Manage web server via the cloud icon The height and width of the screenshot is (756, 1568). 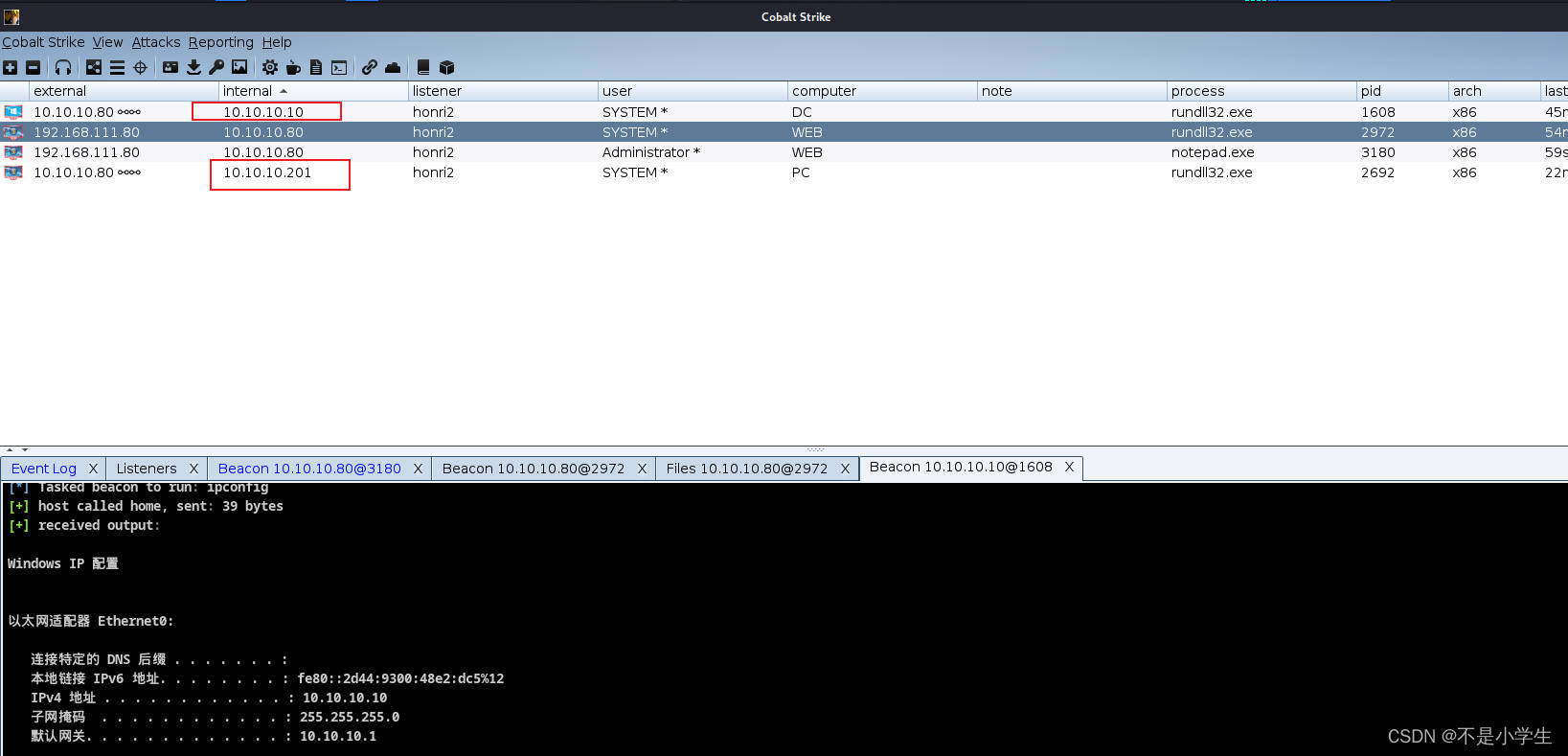[x=393, y=67]
